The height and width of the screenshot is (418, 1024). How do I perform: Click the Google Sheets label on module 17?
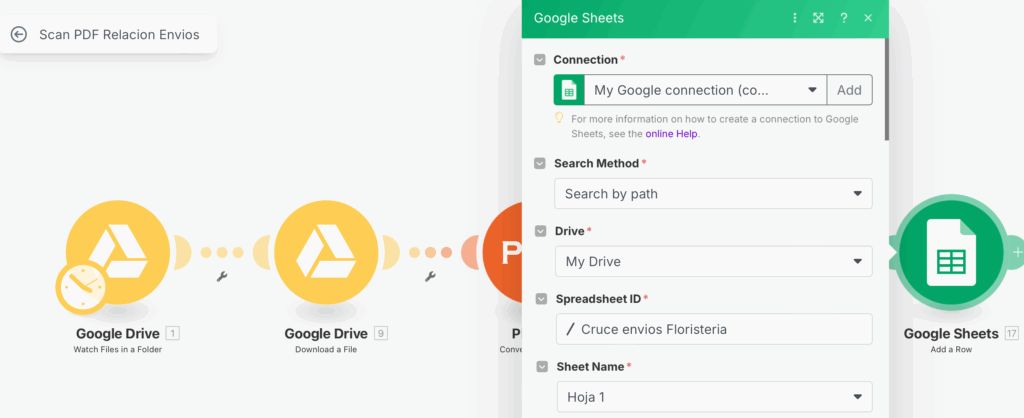[x=951, y=334]
